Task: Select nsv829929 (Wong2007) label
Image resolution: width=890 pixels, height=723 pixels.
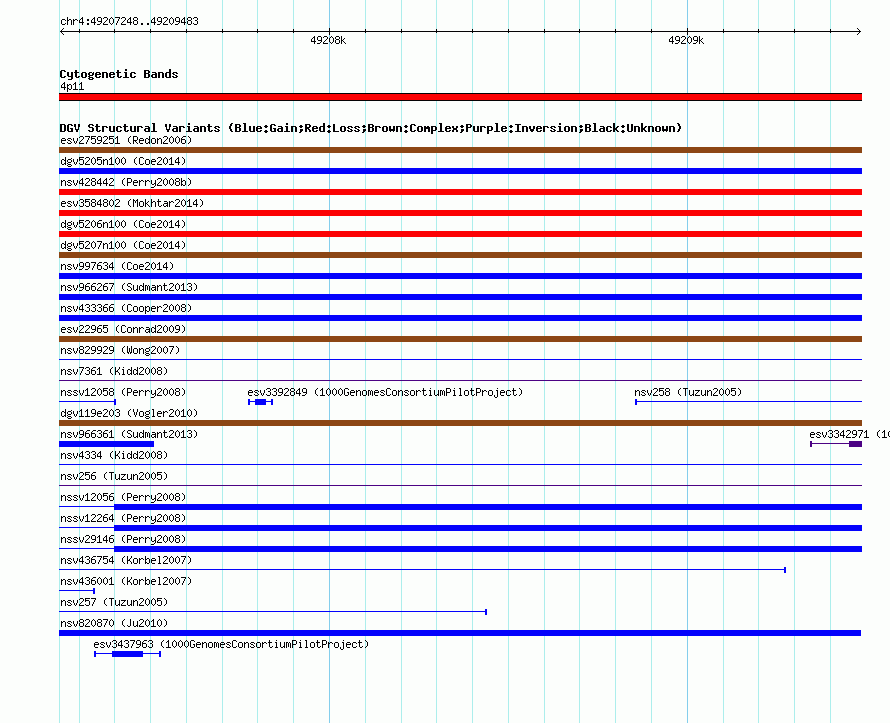Action: [x=120, y=350]
